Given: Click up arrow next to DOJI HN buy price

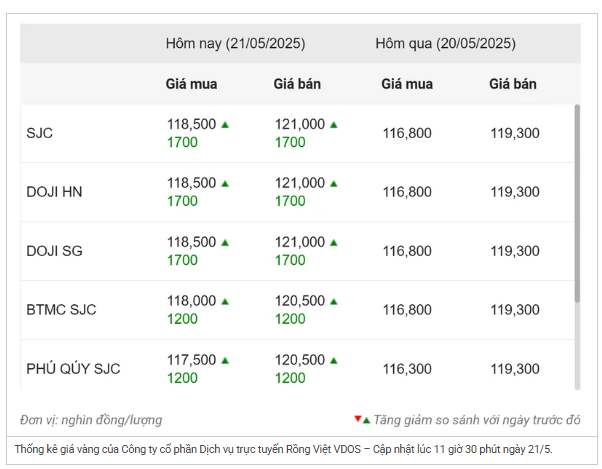Looking at the screenshot, I should pyautogui.click(x=225, y=184).
